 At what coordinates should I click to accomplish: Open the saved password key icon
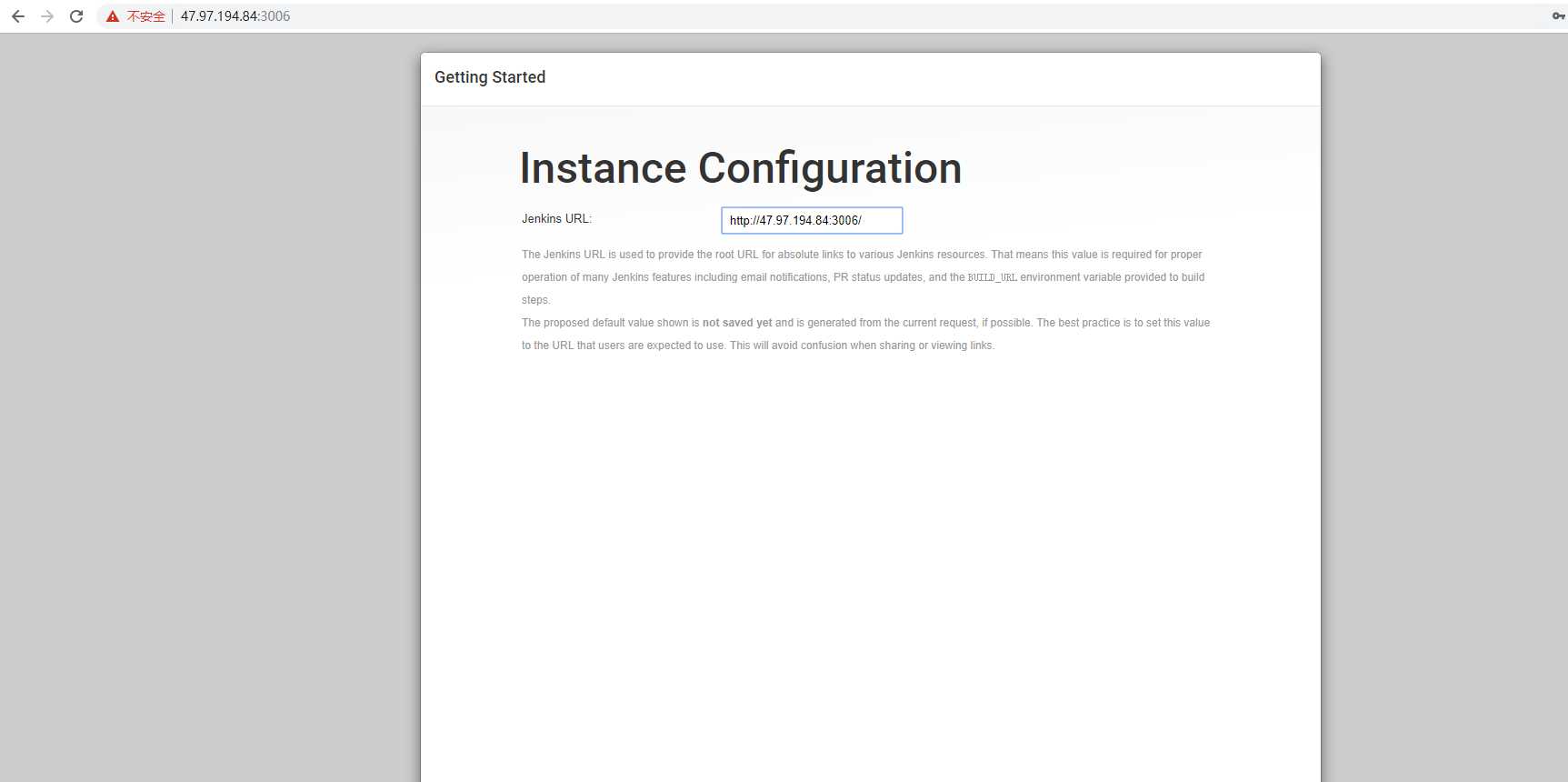point(1558,16)
